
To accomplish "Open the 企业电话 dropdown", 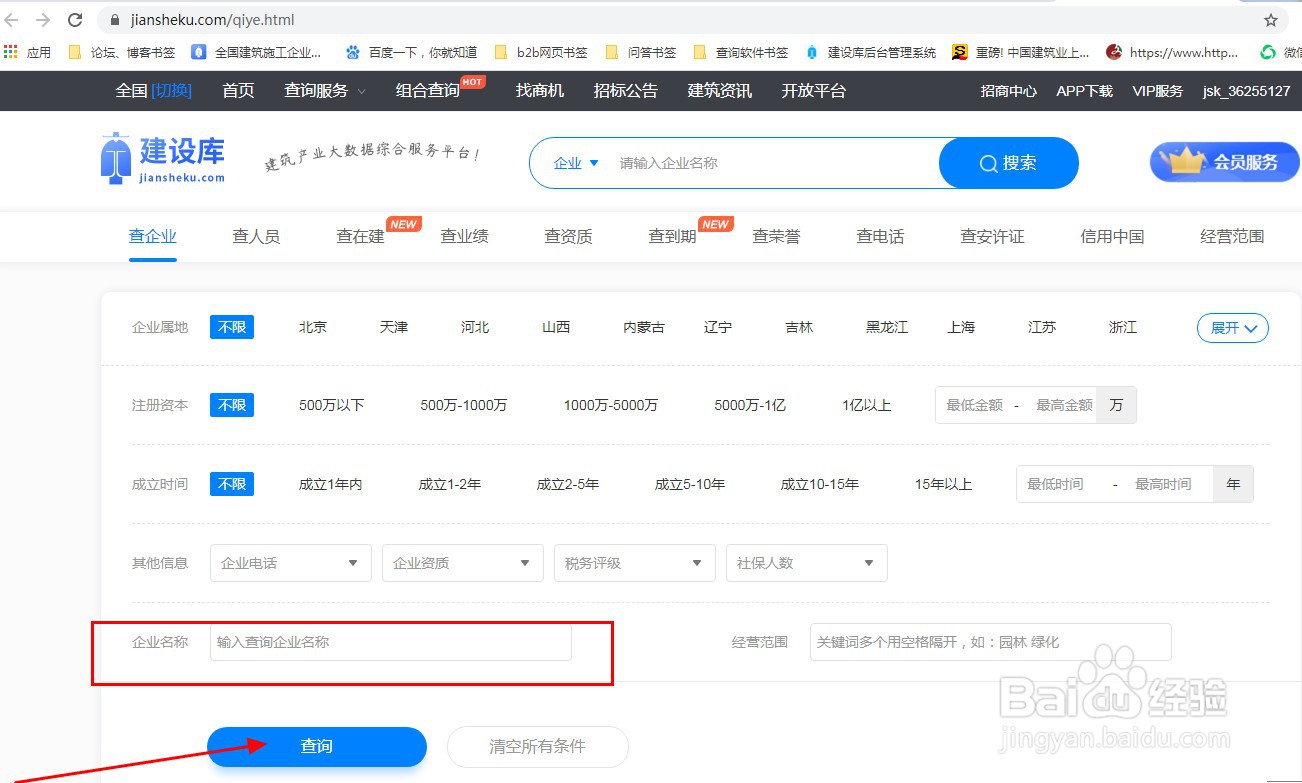I will point(290,563).
